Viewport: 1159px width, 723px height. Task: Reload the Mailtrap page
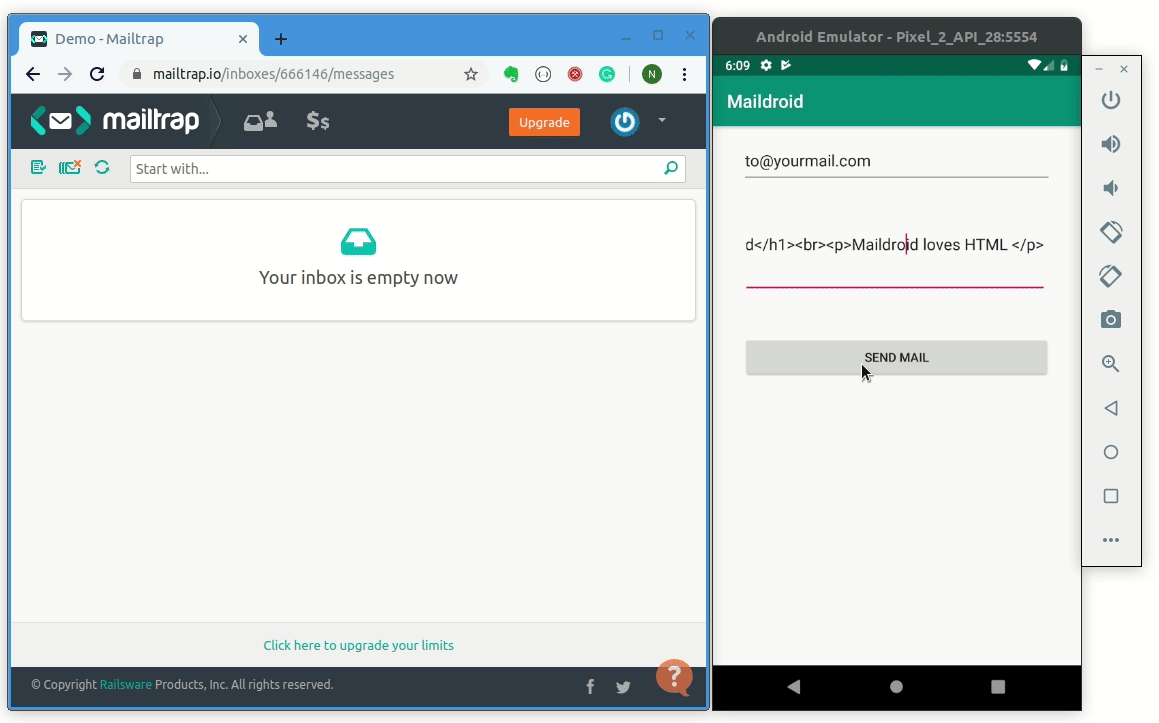tap(97, 74)
